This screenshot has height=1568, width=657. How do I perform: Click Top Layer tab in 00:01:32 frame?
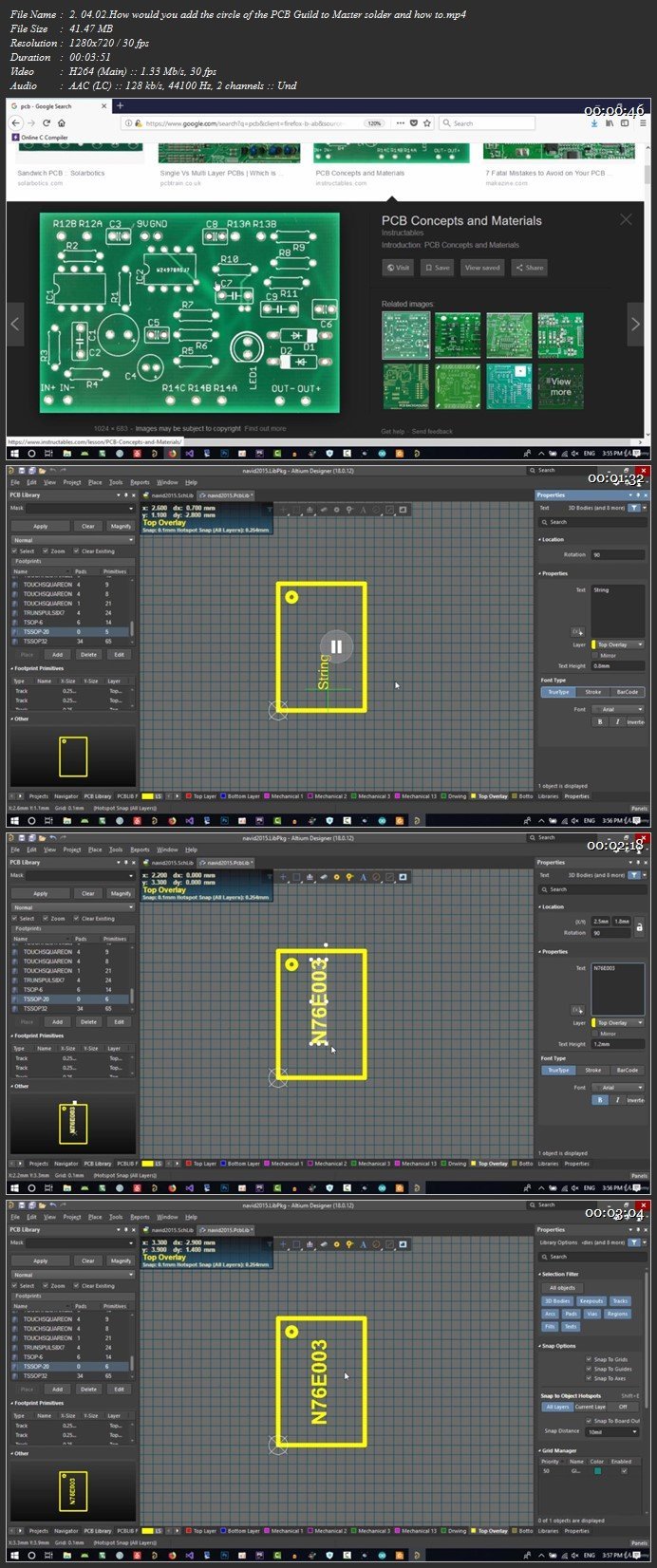click(x=200, y=796)
